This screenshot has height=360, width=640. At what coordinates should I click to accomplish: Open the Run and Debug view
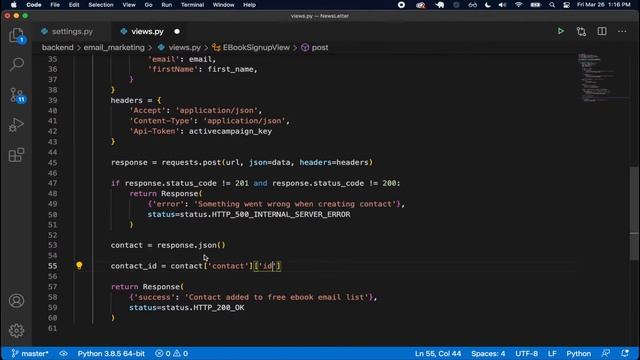[x=16, y=125]
